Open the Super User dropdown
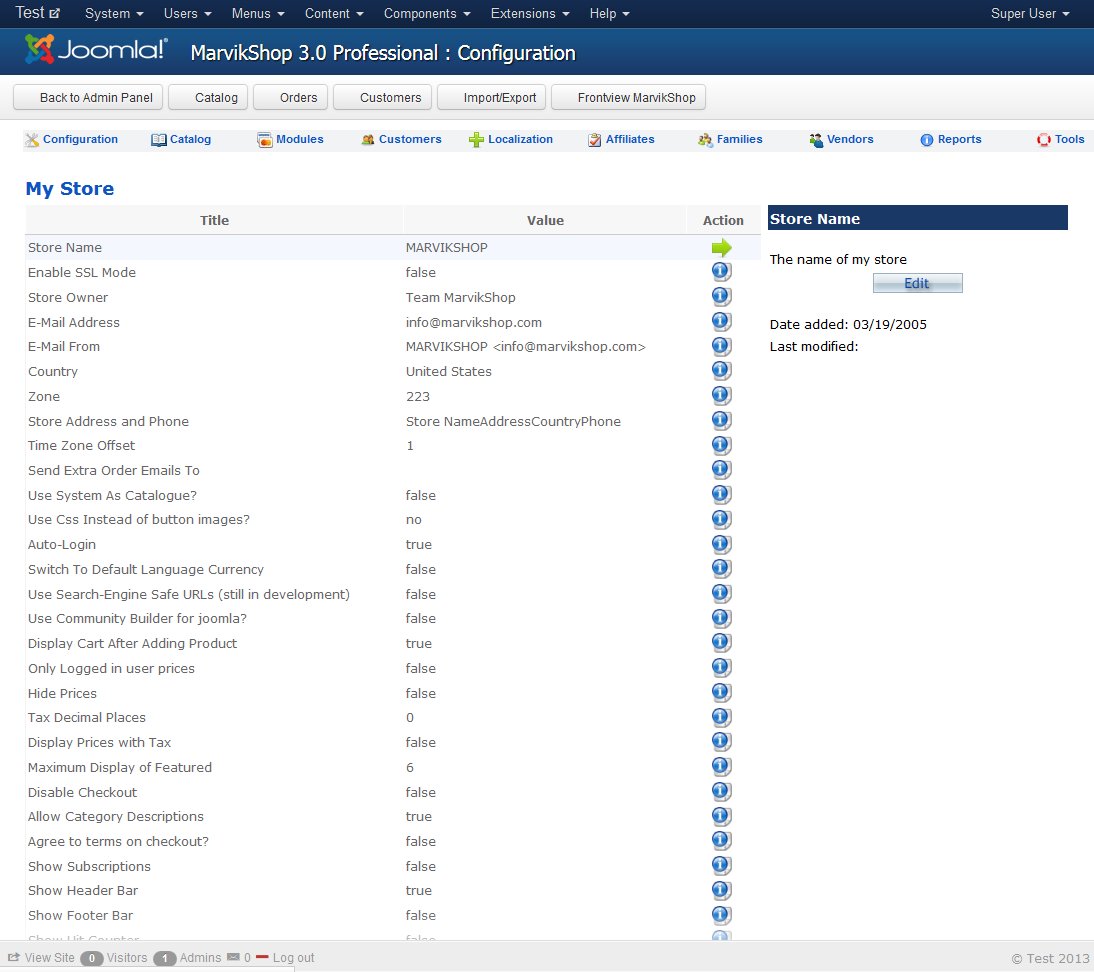 click(1030, 13)
